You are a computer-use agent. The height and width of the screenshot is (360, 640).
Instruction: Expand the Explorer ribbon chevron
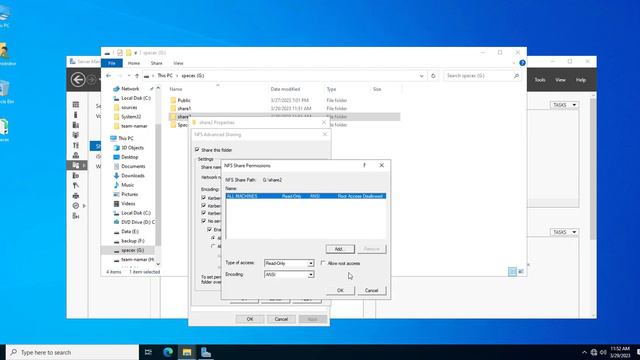coord(513,63)
